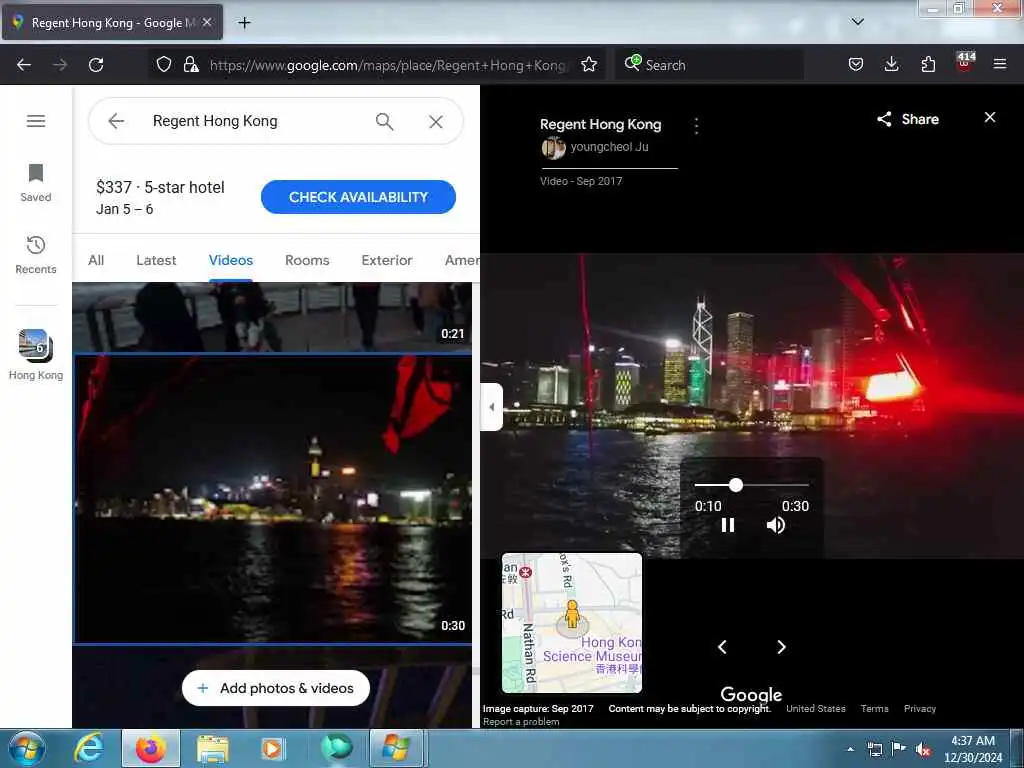Open the Pocket save icon
Screen dimensions: 1024x768
tap(856, 64)
